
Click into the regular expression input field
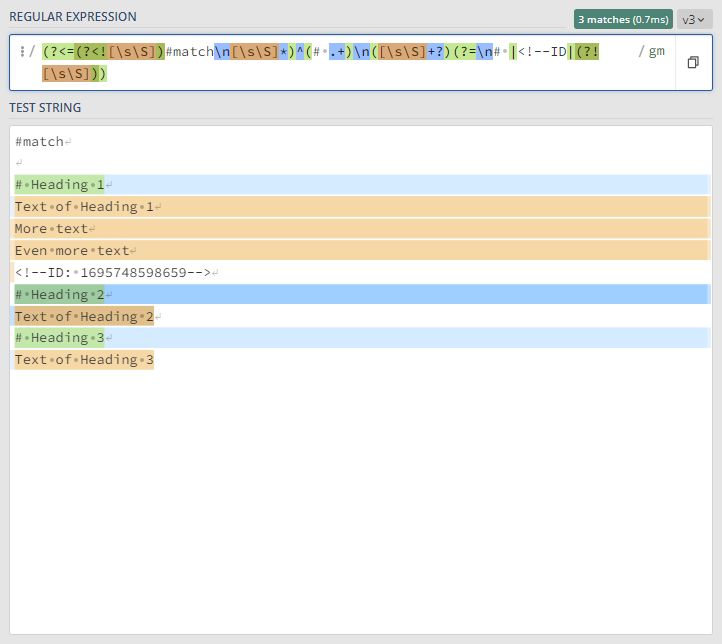(342, 63)
